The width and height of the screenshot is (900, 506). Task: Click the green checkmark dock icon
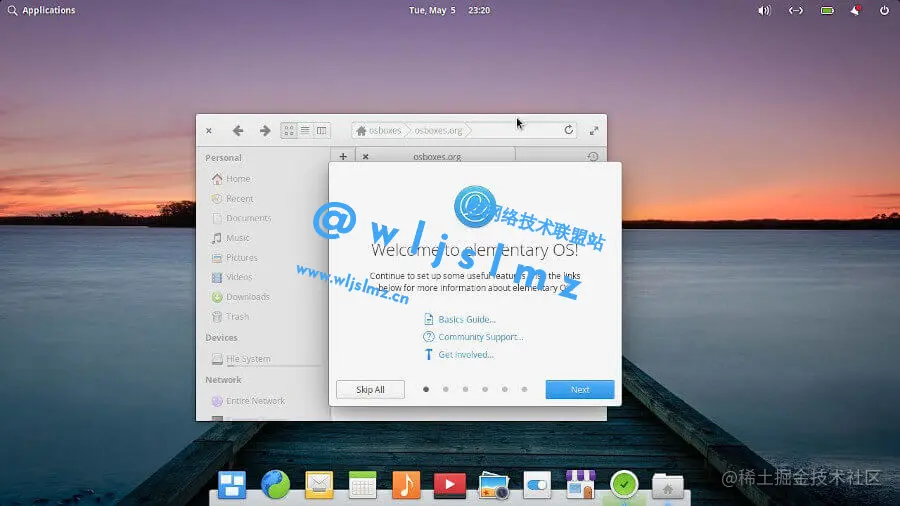tap(624, 485)
